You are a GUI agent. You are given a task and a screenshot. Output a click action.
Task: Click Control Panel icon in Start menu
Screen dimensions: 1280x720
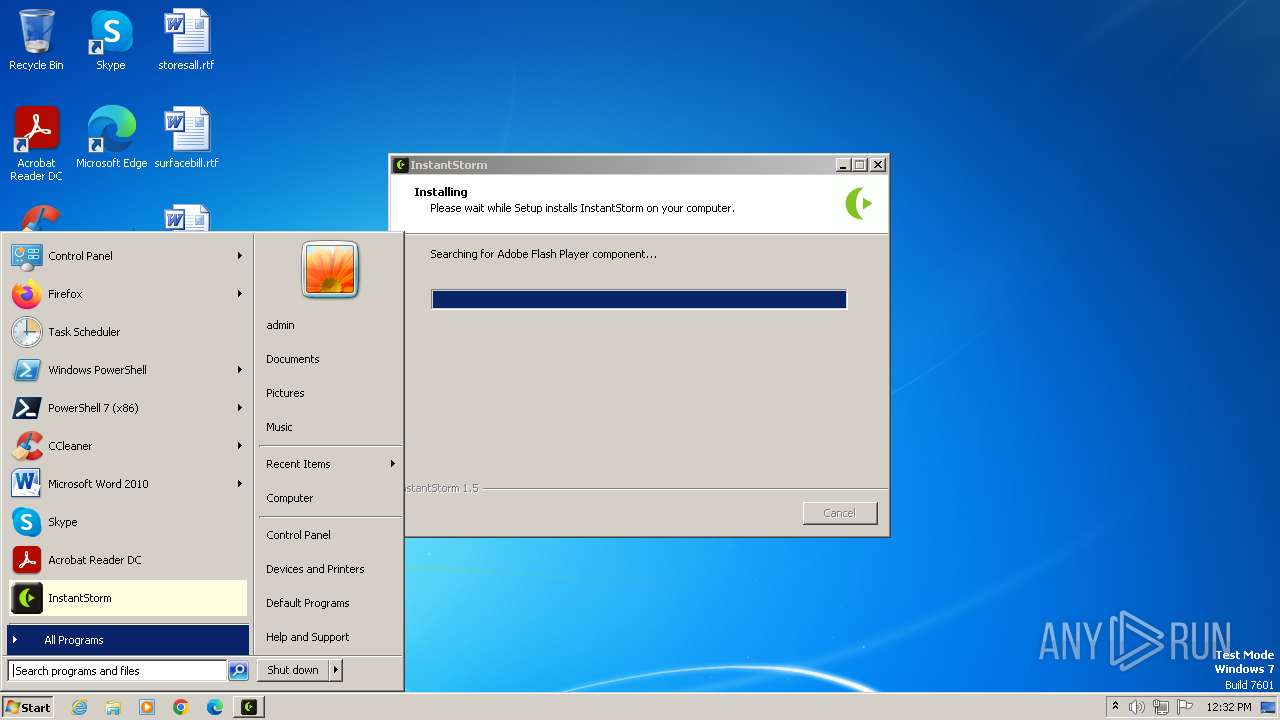point(27,256)
